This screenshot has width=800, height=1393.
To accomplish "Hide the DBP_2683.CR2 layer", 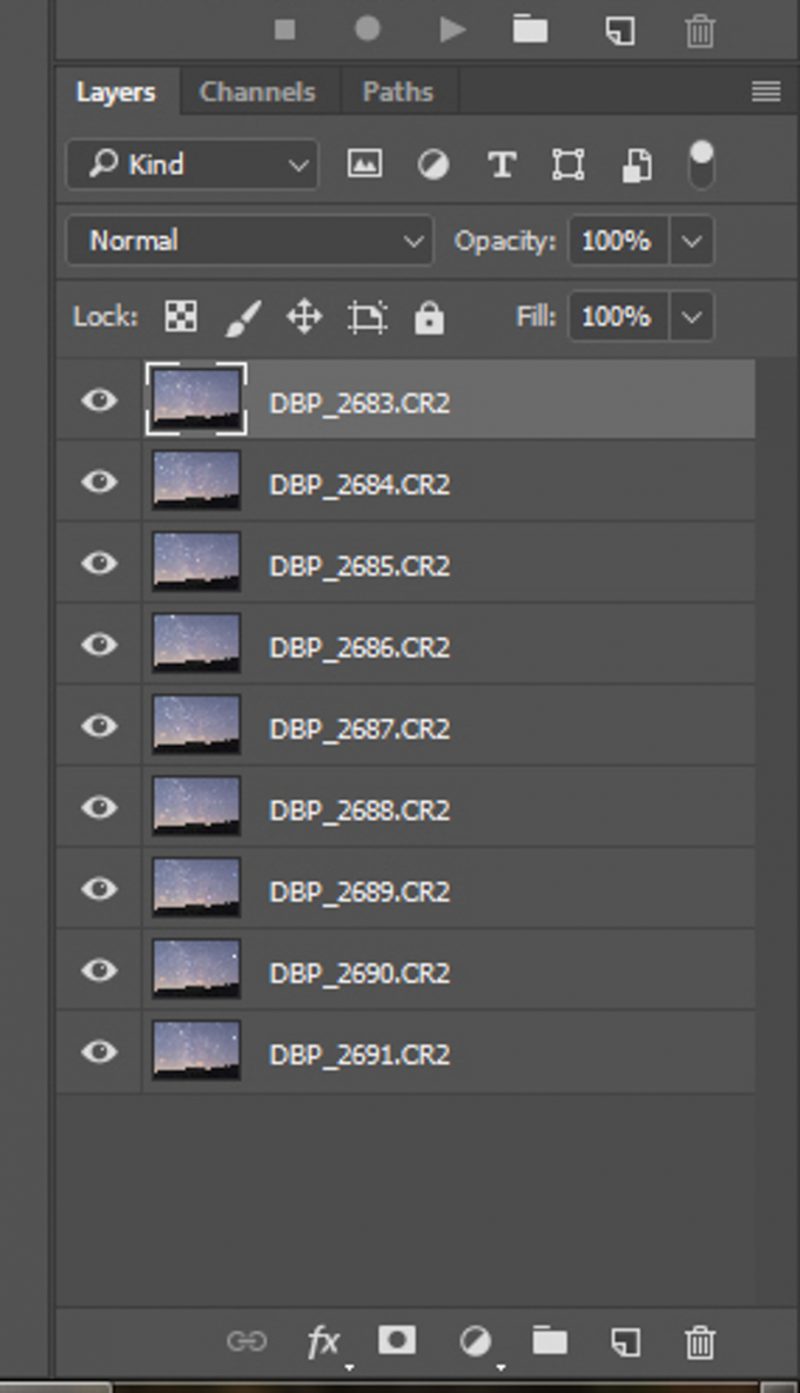I will click(x=97, y=402).
